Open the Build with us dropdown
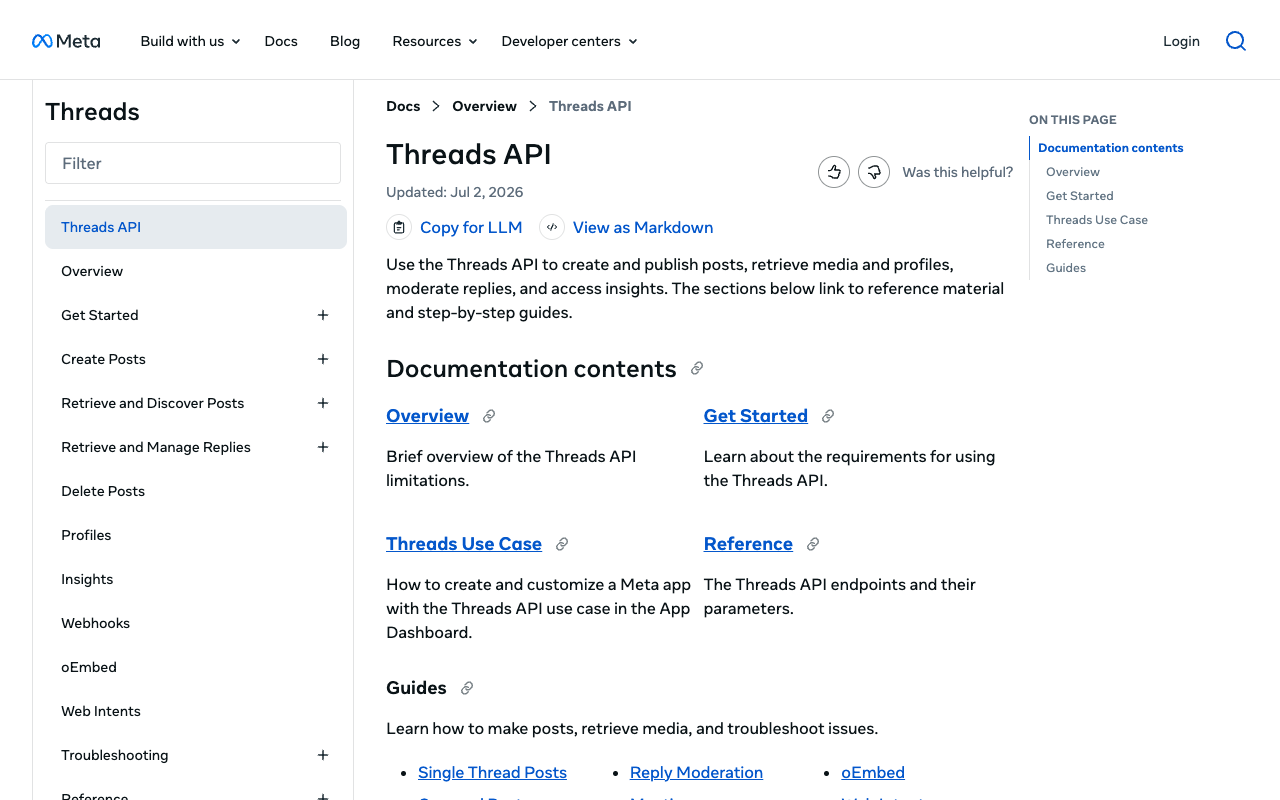This screenshot has width=1280, height=800. coord(190,41)
